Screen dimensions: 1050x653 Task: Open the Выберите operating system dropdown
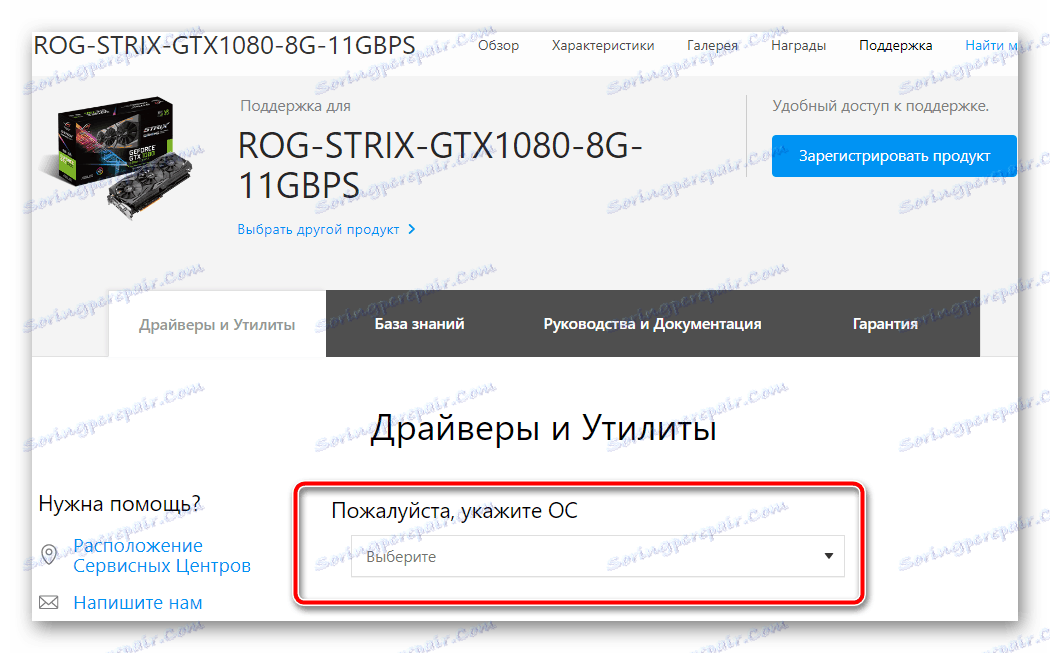coord(598,556)
